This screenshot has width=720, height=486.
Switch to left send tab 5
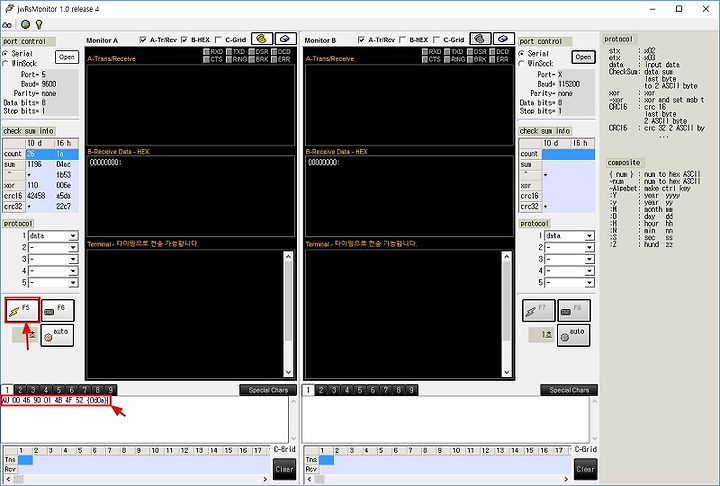click(x=59, y=390)
